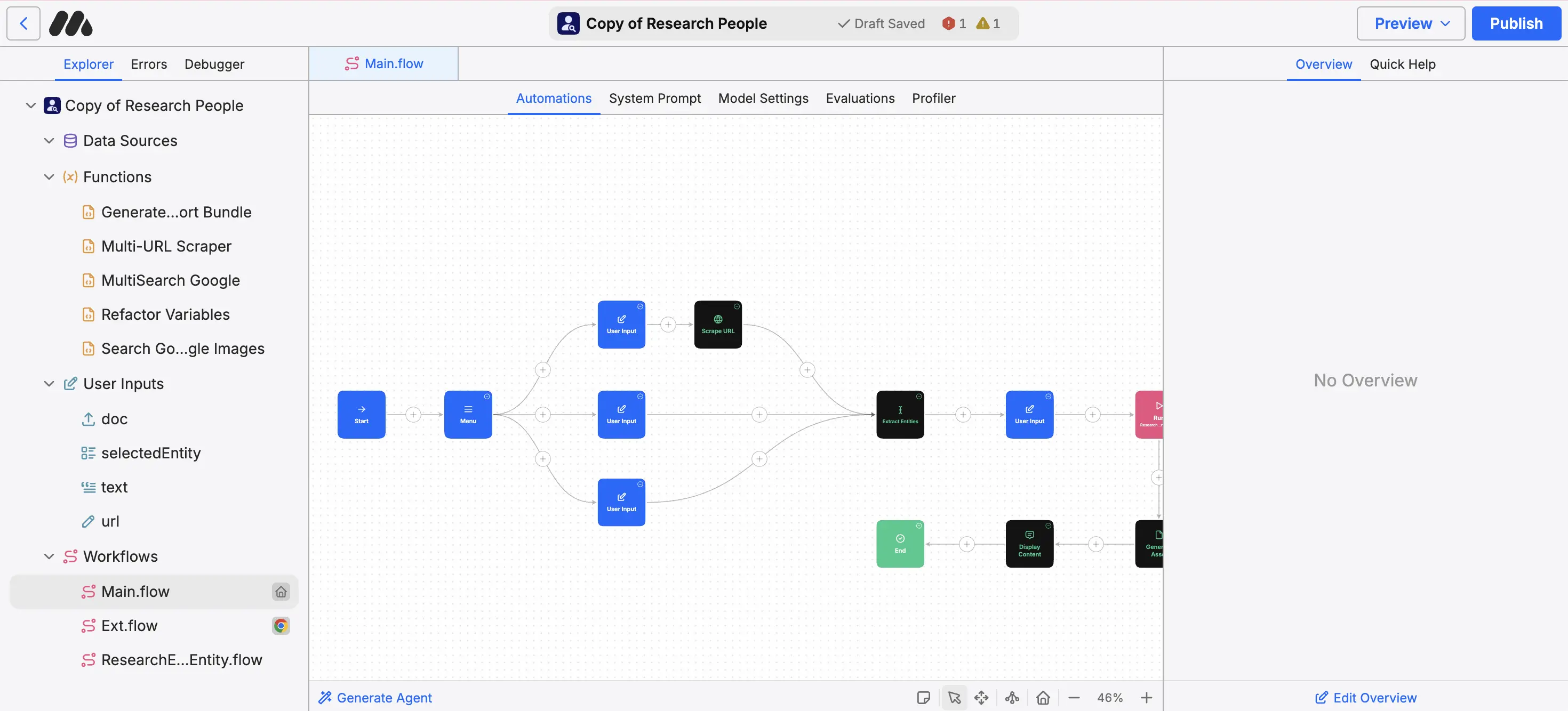Switch to the System Prompt tab
Screen dimensions: 1568x711
tap(654, 99)
